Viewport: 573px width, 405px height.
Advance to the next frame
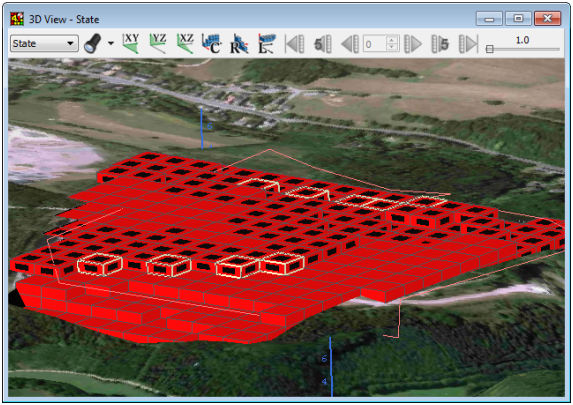tap(413, 44)
